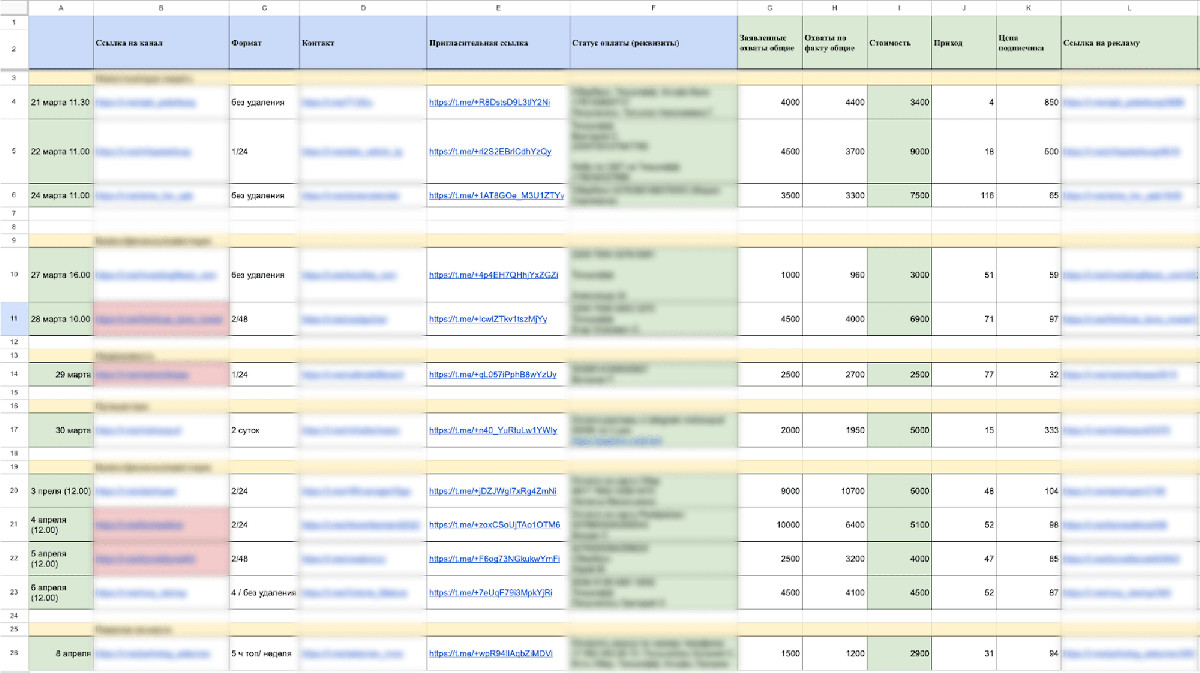This screenshot has height=673, width=1200.
Task: Open the invite link in row 4
Action: pos(490,102)
